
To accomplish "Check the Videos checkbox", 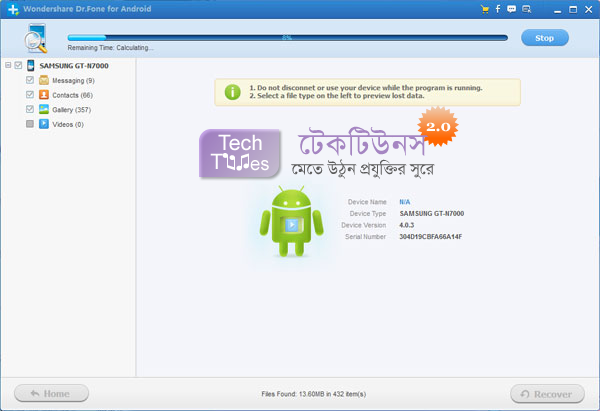I will point(30,124).
